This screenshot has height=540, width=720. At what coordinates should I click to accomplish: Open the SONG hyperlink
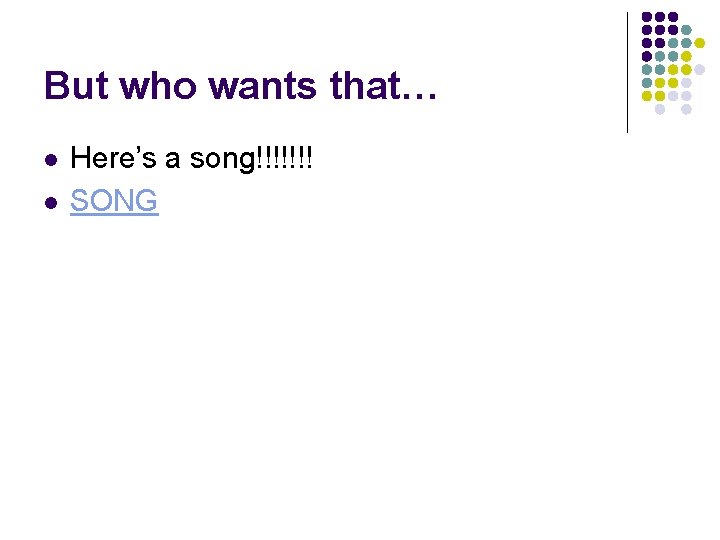click(x=114, y=201)
